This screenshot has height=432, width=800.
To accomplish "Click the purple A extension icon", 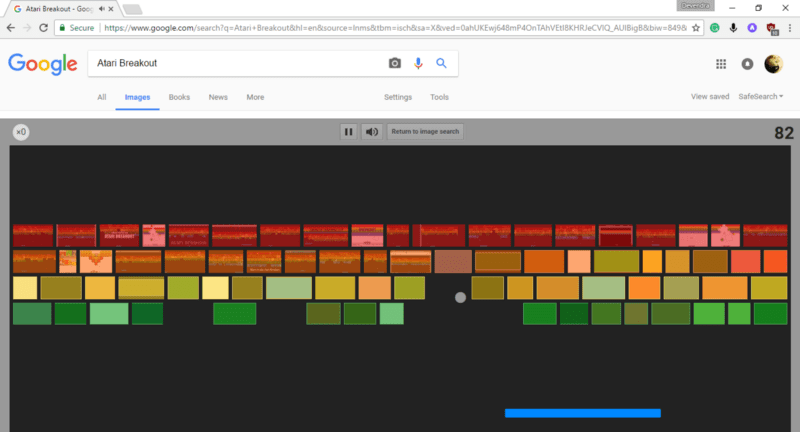I will tap(752, 28).
